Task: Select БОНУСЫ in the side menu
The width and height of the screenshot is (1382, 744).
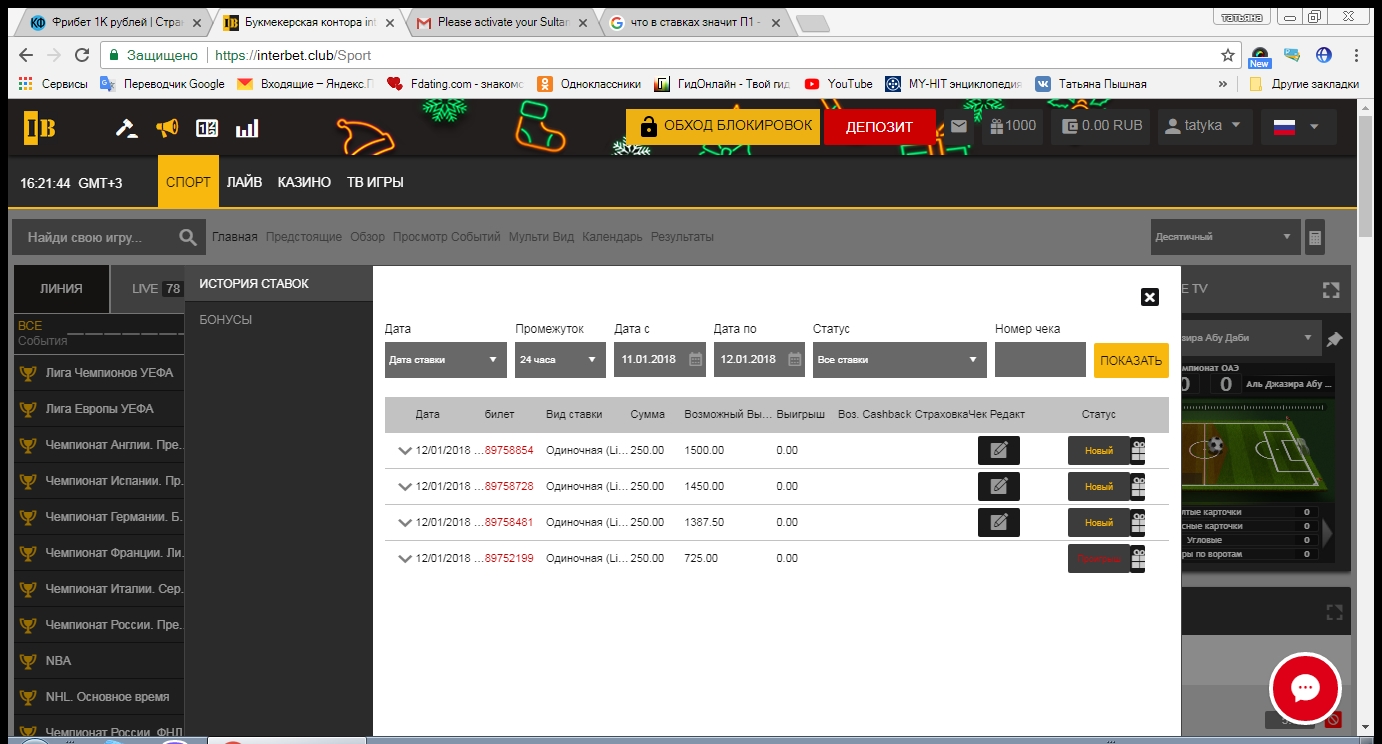Action: [x=226, y=320]
